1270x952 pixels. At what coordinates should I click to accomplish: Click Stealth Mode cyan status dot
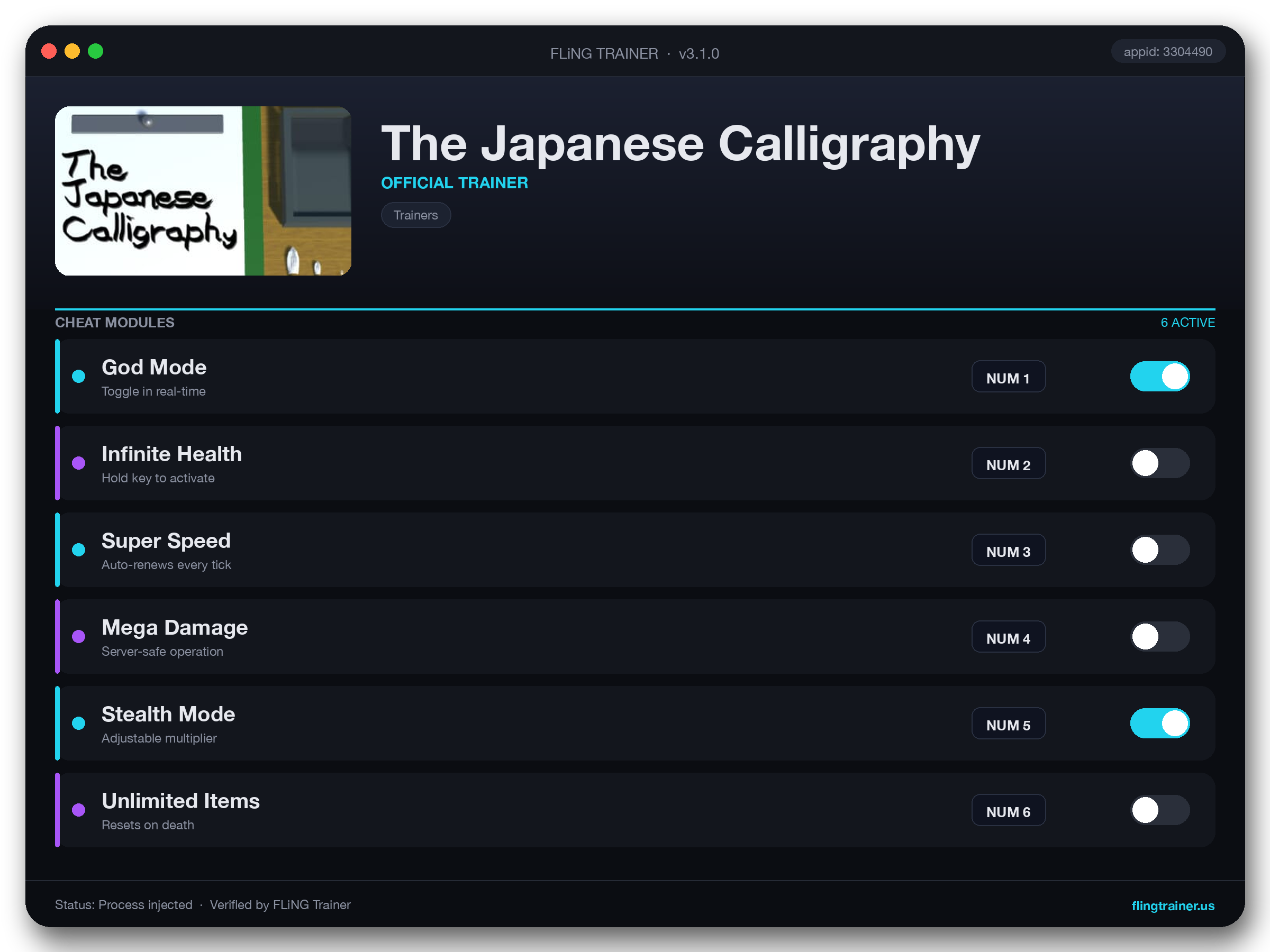79,723
